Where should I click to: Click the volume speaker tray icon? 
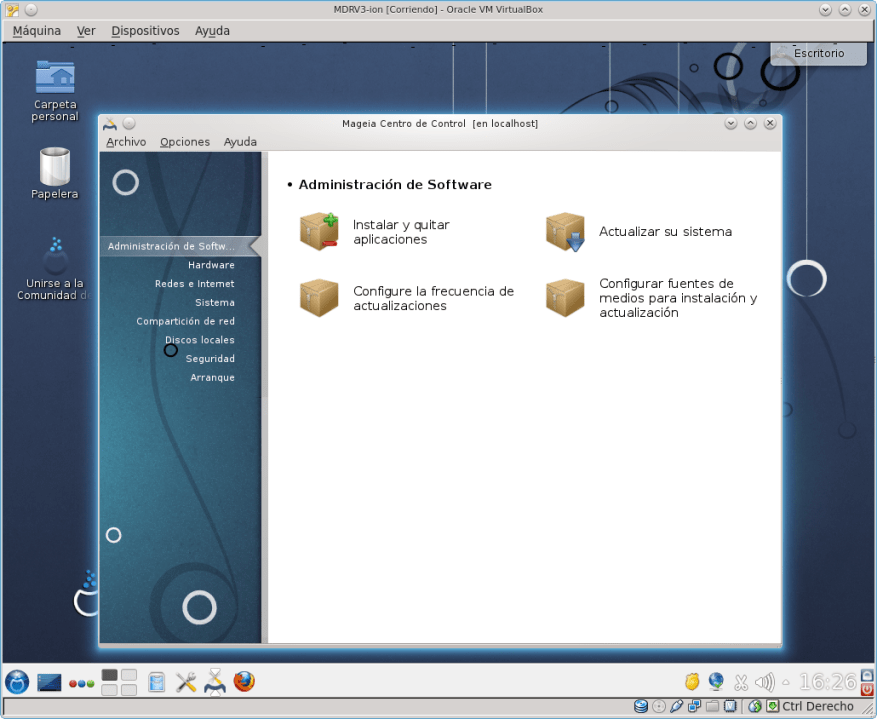click(765, 682)
